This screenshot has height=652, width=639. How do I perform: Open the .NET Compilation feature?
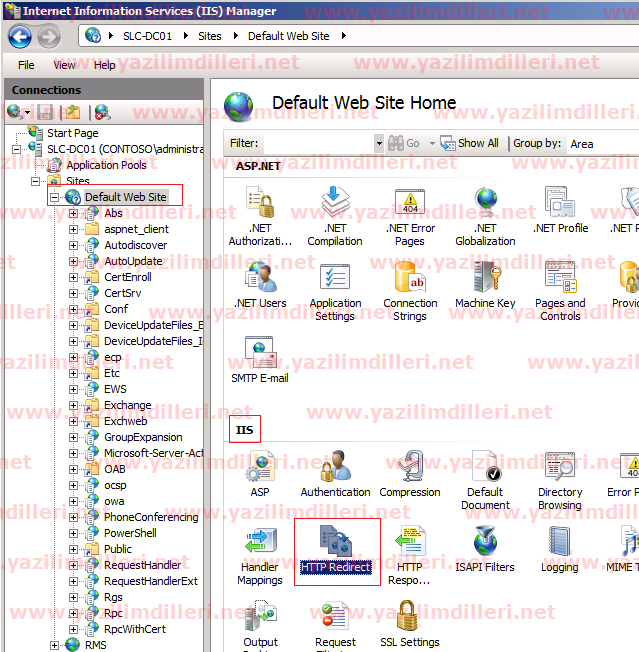(x=335, y=216)
